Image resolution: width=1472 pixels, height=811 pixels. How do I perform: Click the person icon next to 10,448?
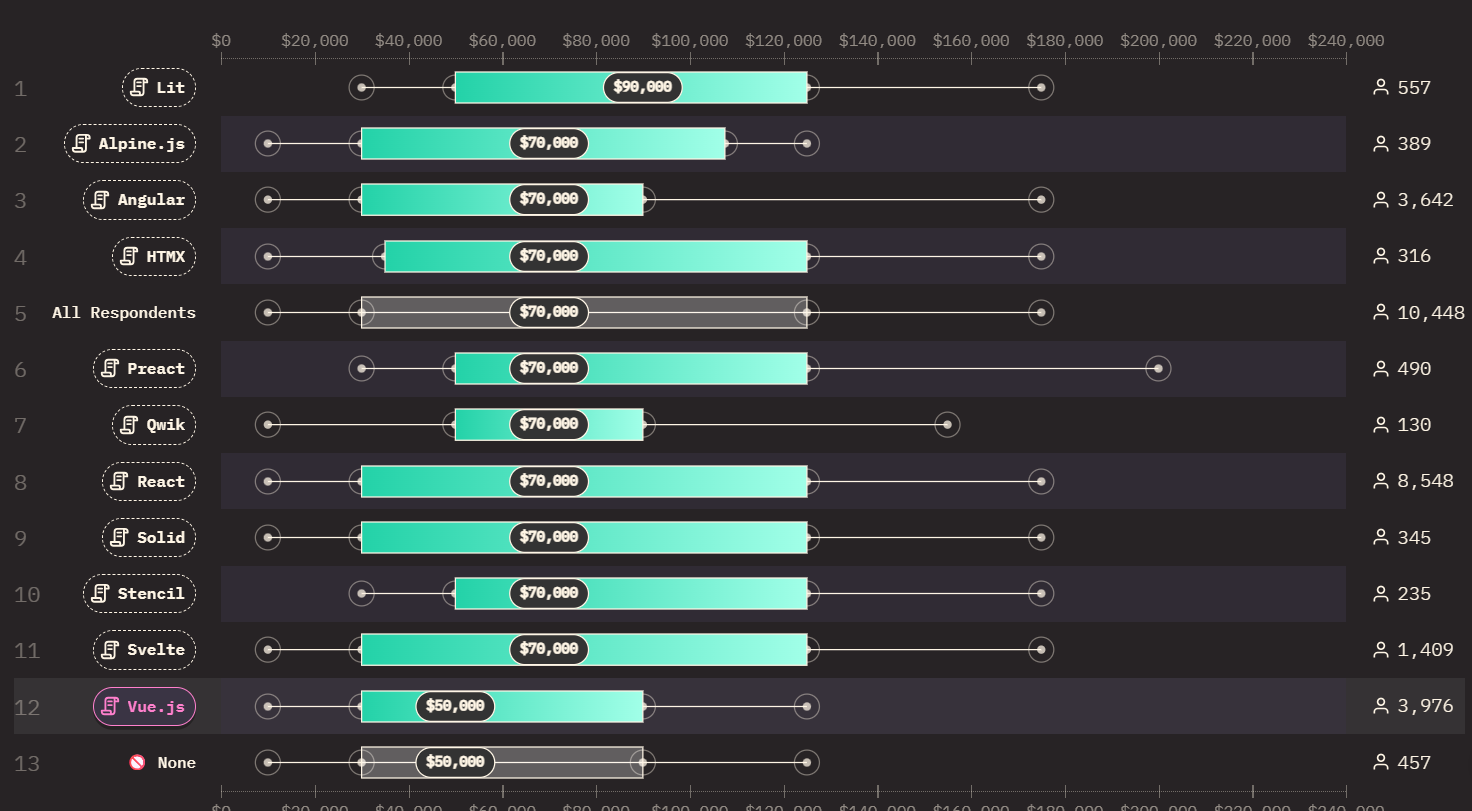1381,312
